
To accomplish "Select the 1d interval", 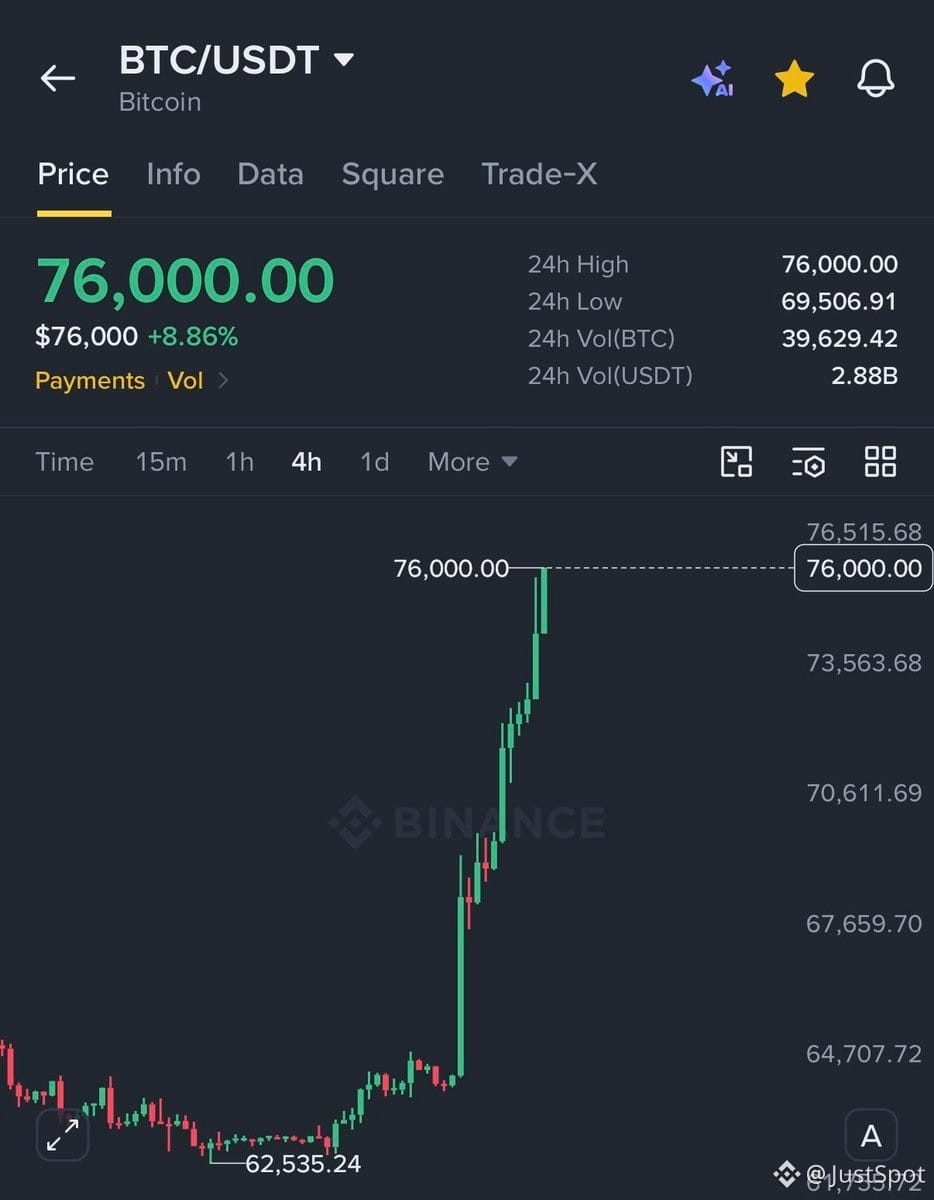I will (x=374, y=462).
